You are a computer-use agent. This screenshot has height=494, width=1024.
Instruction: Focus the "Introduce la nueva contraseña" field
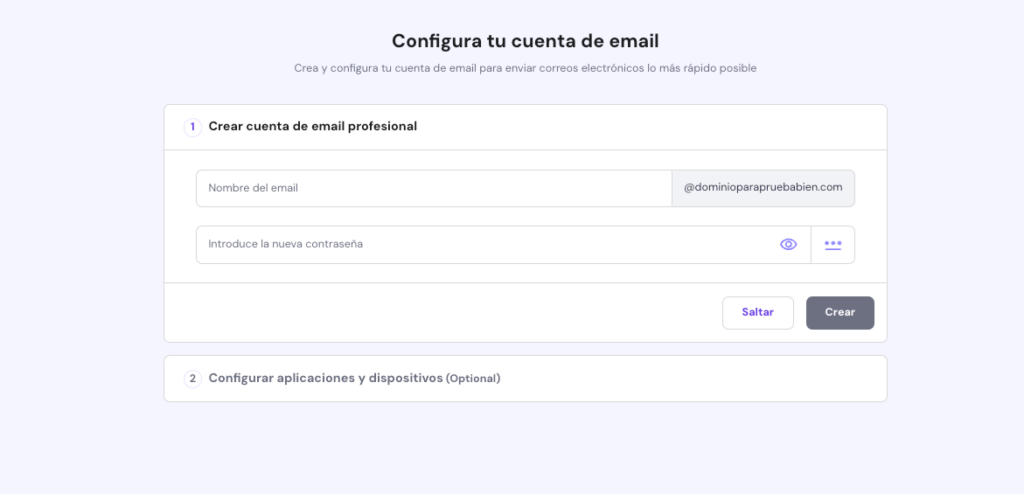pos(485,244)
